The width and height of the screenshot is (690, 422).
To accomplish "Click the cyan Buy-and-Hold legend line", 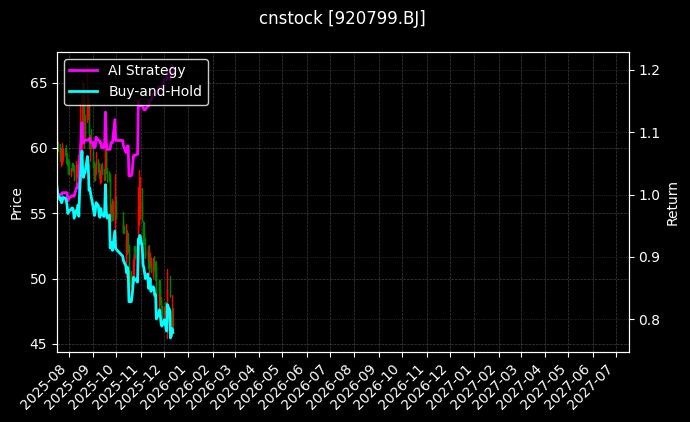I will pos(84,91).
